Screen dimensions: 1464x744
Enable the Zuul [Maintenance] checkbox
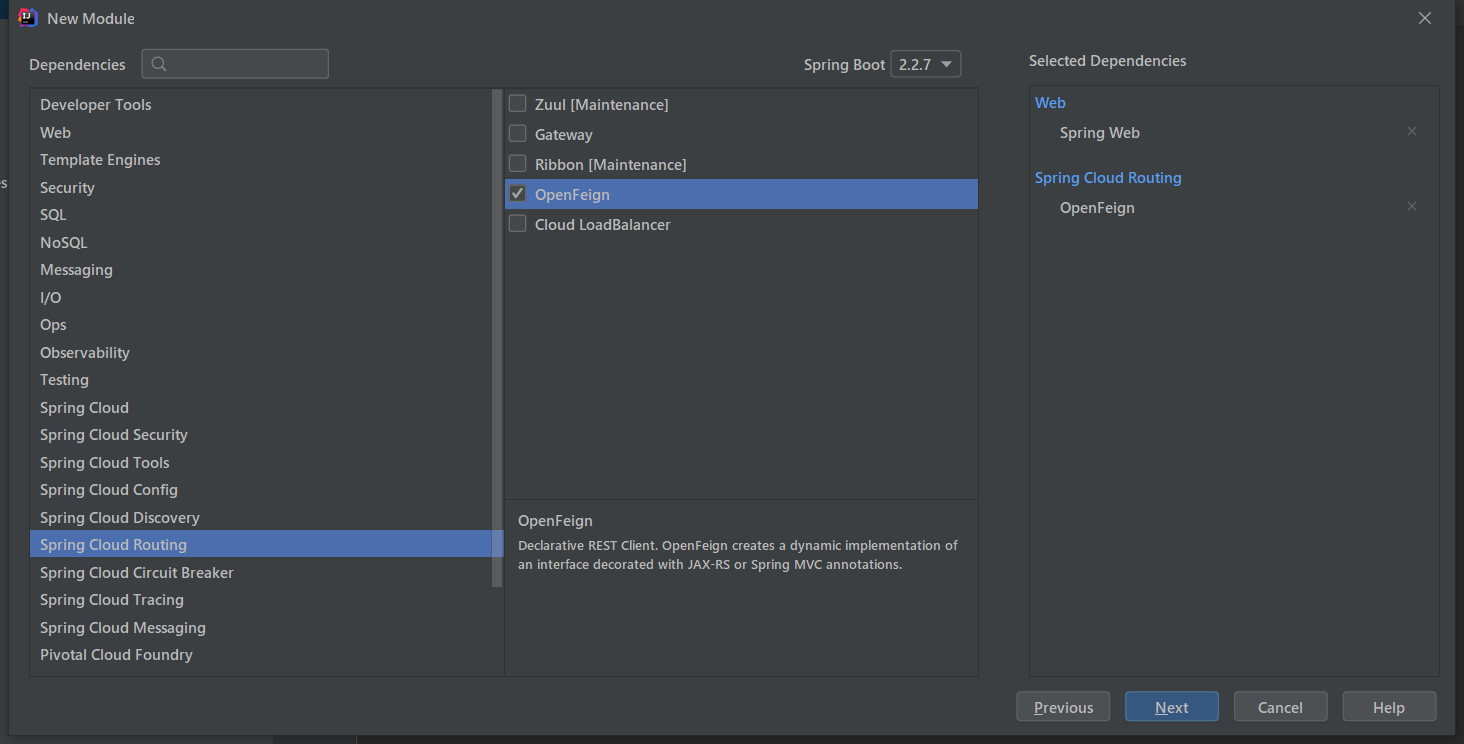pos(517,103)
